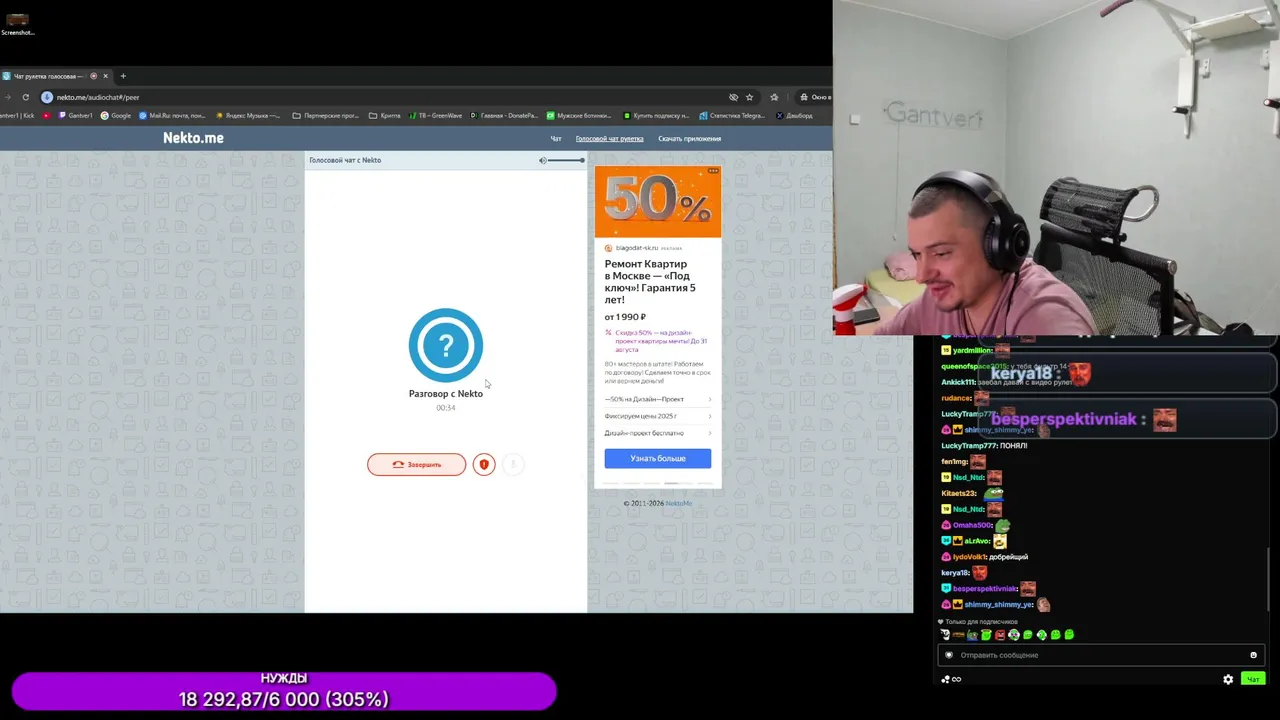This screenshot has width=1280, height=720.
Task: Open the browser extensions icon
Action: click(774, 97)
